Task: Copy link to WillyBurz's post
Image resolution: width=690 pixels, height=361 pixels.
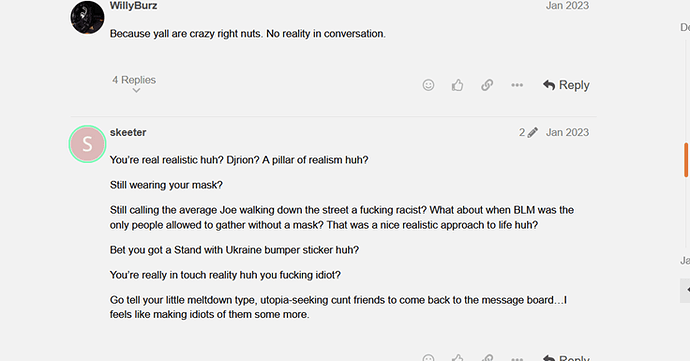Action: (x=487, y=85)
